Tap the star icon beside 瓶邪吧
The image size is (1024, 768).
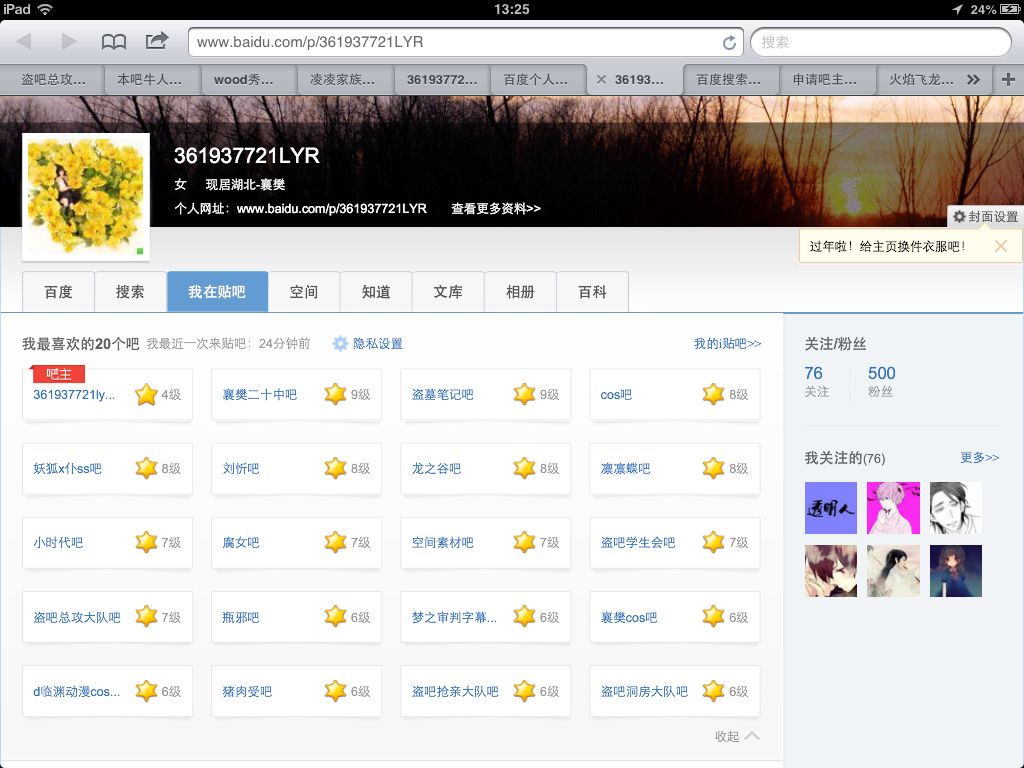(335, 616)
